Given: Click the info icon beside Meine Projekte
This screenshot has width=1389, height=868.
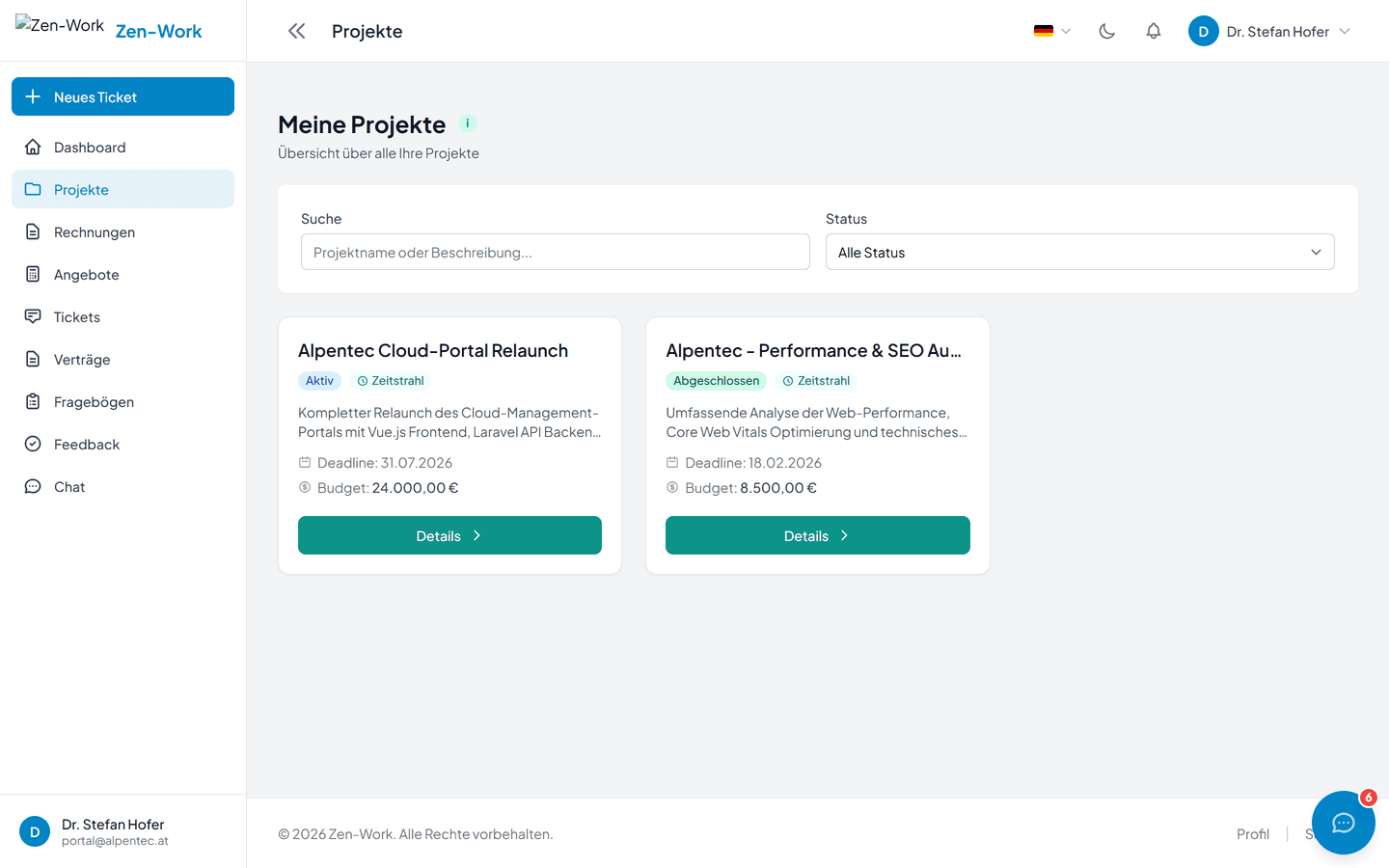Looking at the screenshot, I should tap(468, 123).
